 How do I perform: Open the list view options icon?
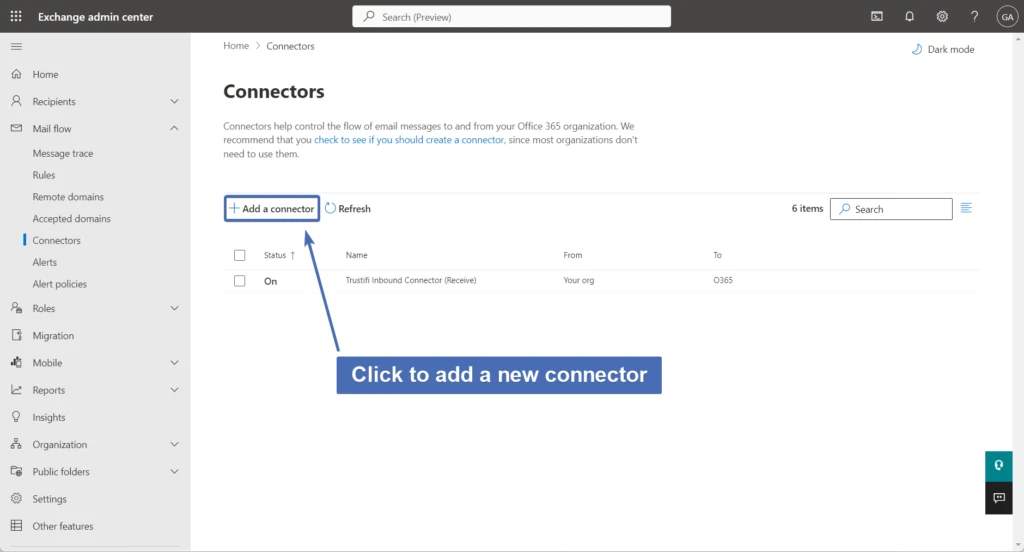click(x=966, y=208)
